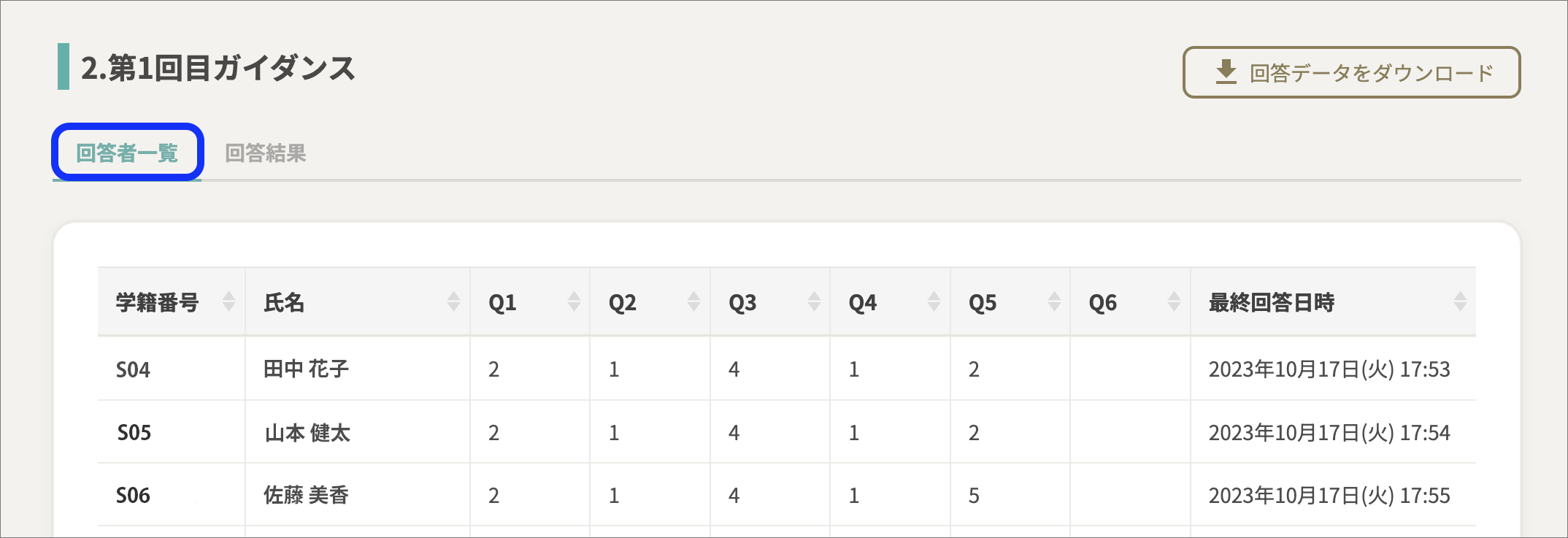Image resolution: width=1568 pixels, height=538 pixels.
Task: Sort Q1 column arrows
Action: (574, 301)
